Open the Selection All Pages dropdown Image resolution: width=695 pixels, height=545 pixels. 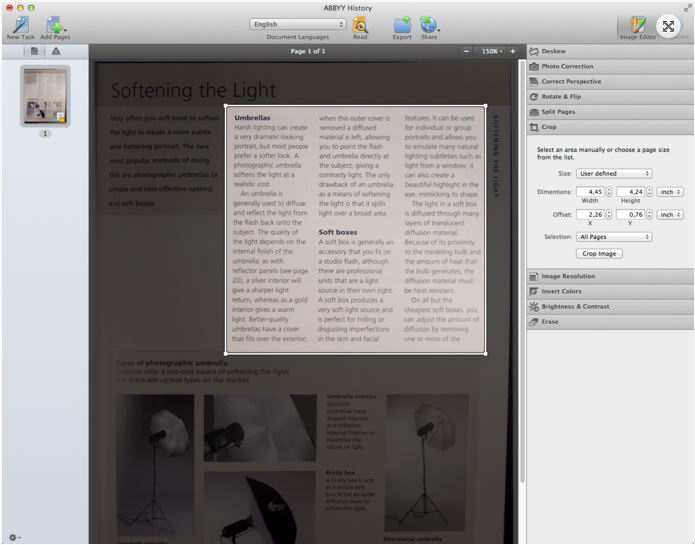tap(614, 237)
